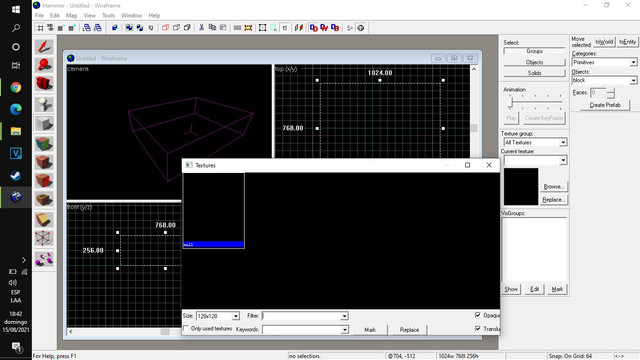Click the Carve toolbar icon

[115, 28]
